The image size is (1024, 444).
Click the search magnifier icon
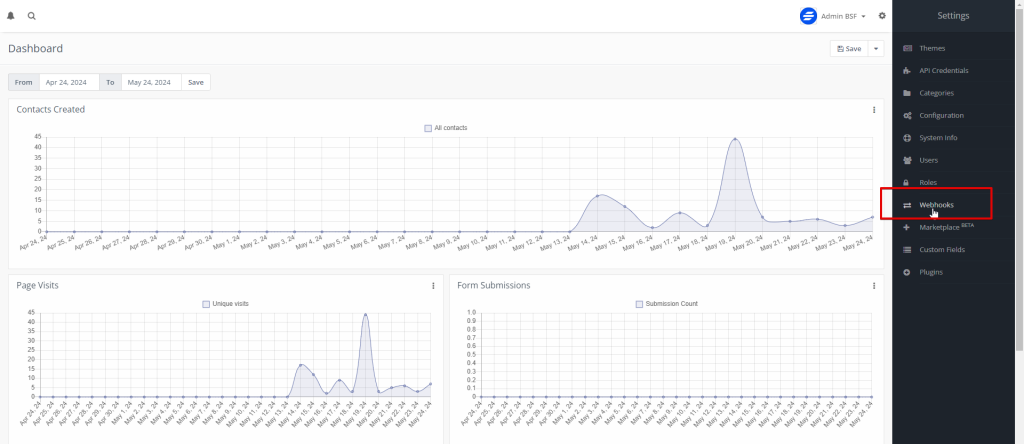tap(32, 16)
